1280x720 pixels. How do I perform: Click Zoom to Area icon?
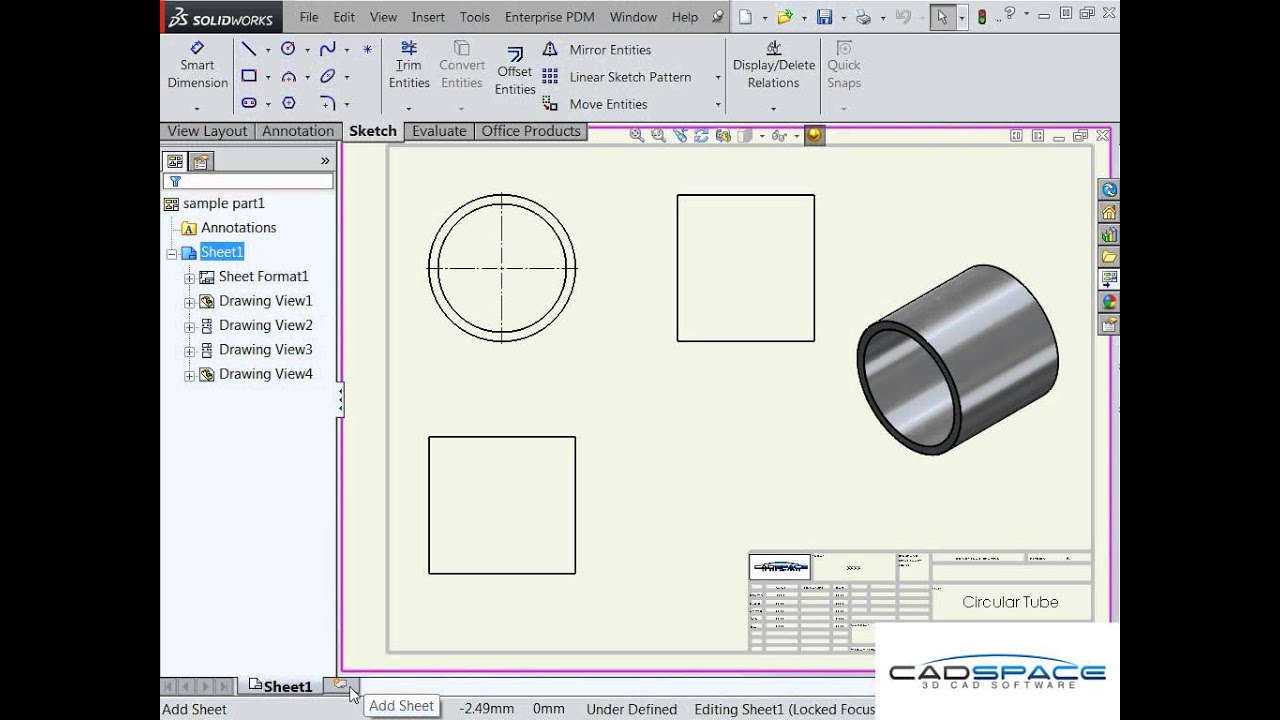pos(658,136)
